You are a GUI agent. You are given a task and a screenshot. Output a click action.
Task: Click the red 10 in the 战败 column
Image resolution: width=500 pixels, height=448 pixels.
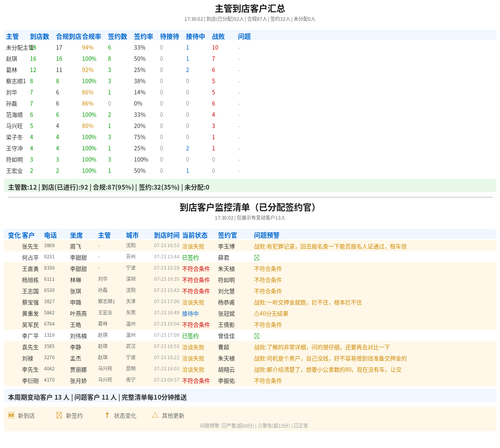click(x=215, y=48)
